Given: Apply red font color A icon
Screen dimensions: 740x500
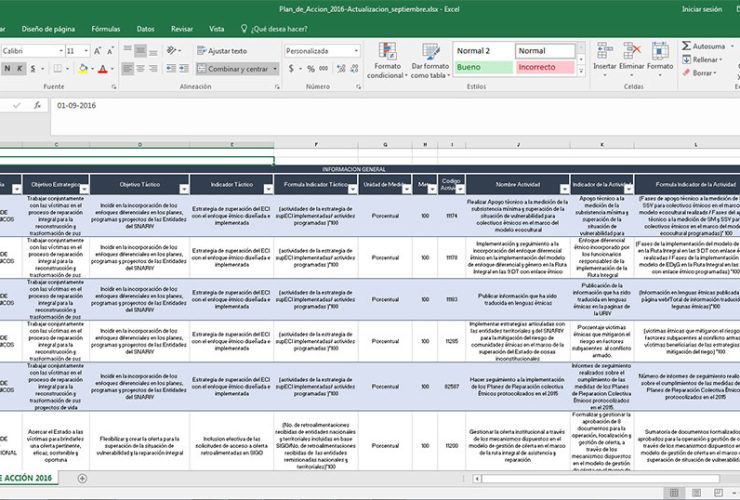Looking at the screenshot, I should (102, 69).
